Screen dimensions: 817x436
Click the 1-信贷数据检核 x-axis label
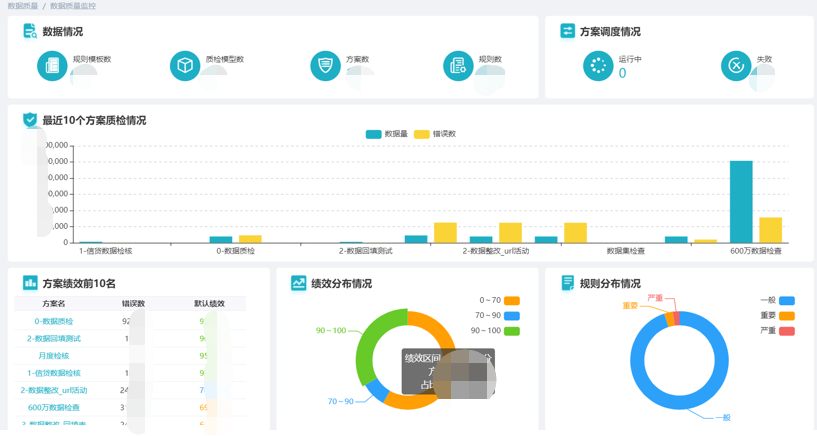coord(106,251)
